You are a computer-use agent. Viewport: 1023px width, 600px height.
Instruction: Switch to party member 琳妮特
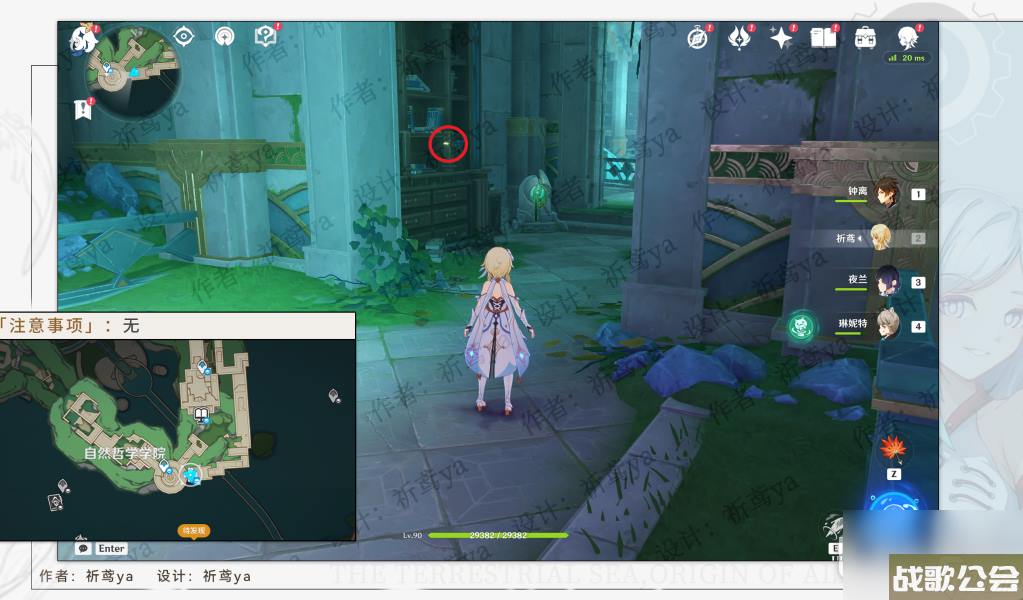point(886,324)
